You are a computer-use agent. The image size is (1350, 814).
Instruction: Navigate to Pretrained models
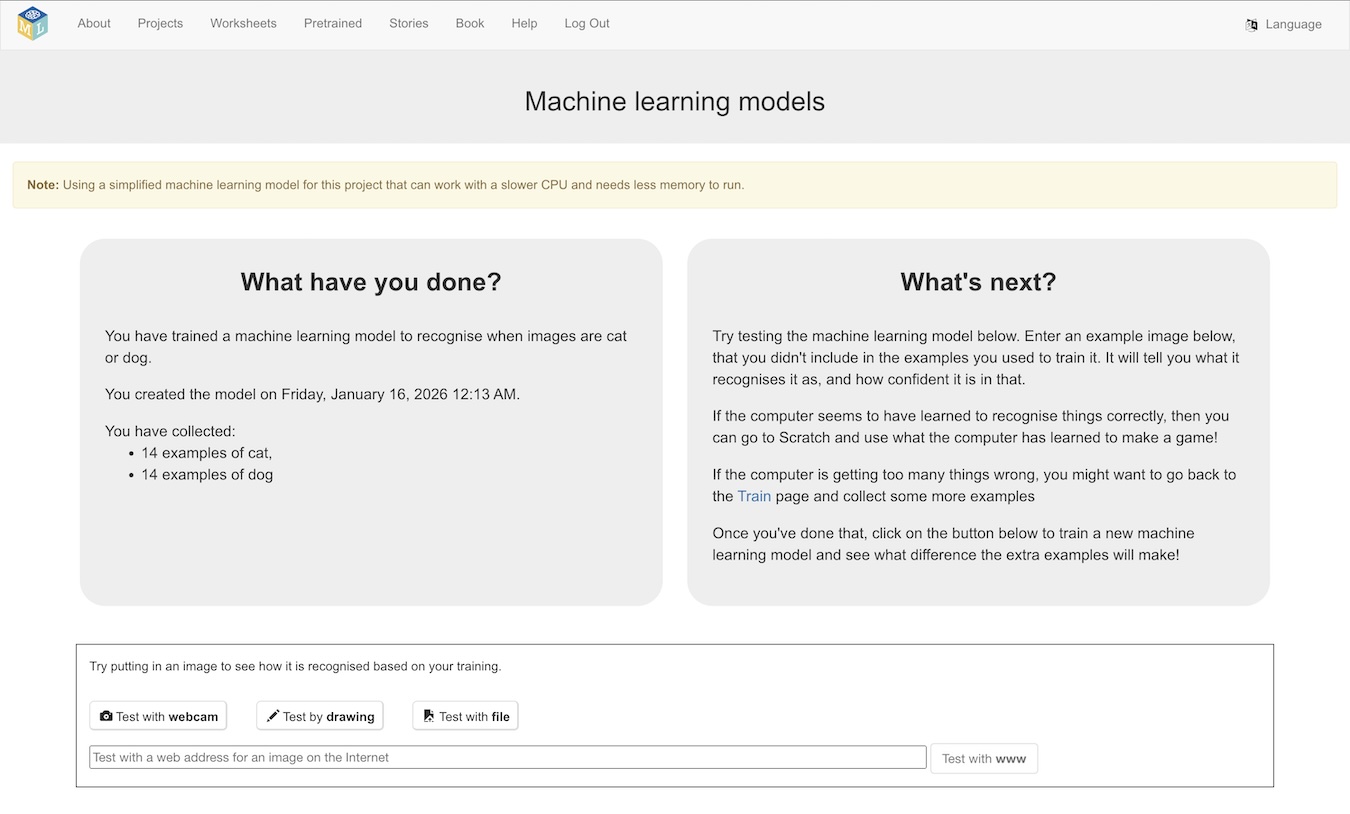pyautogui.click(x=333, y=24)
